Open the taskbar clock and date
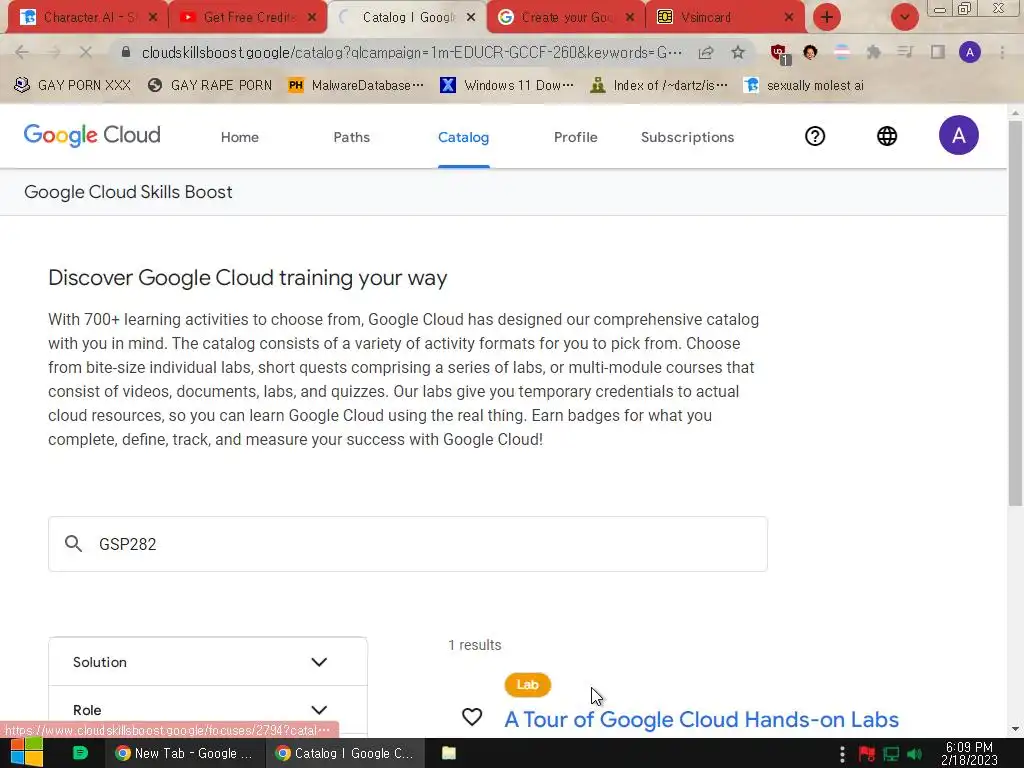Screen dimensions: 1024x768 pos(969,753)
